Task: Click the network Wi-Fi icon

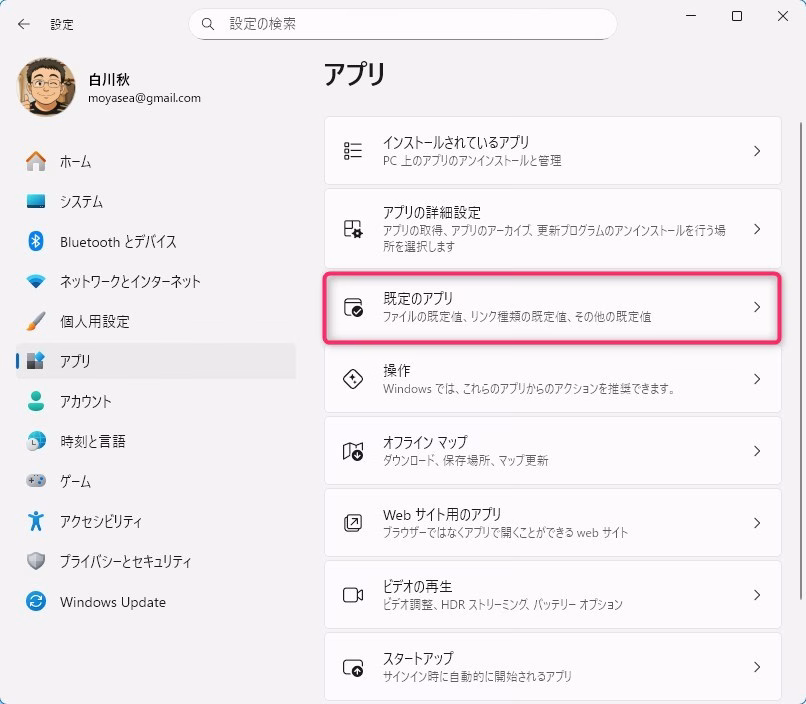Action: click(36, 281)
